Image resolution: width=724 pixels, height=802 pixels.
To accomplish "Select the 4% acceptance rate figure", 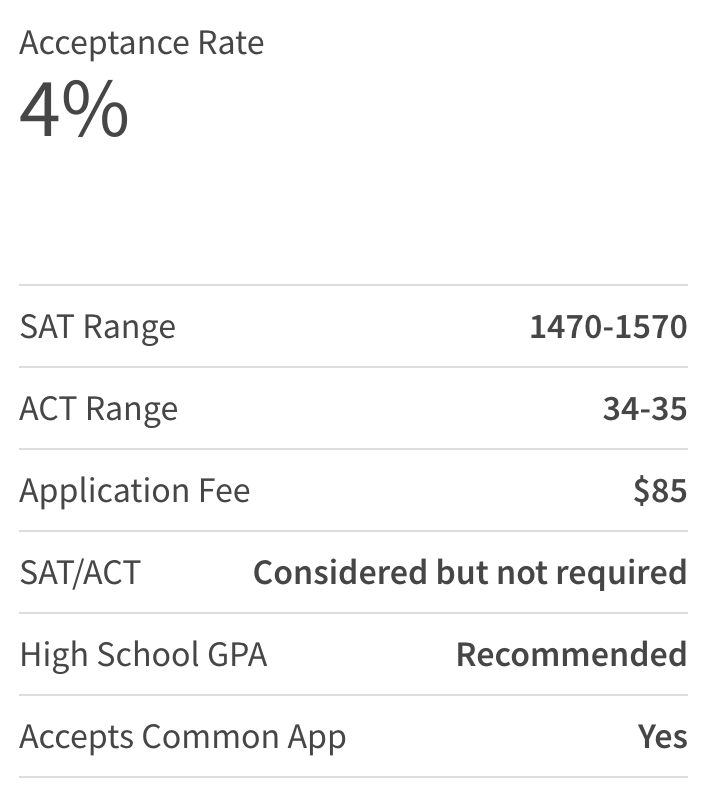I will pos(74,110).
